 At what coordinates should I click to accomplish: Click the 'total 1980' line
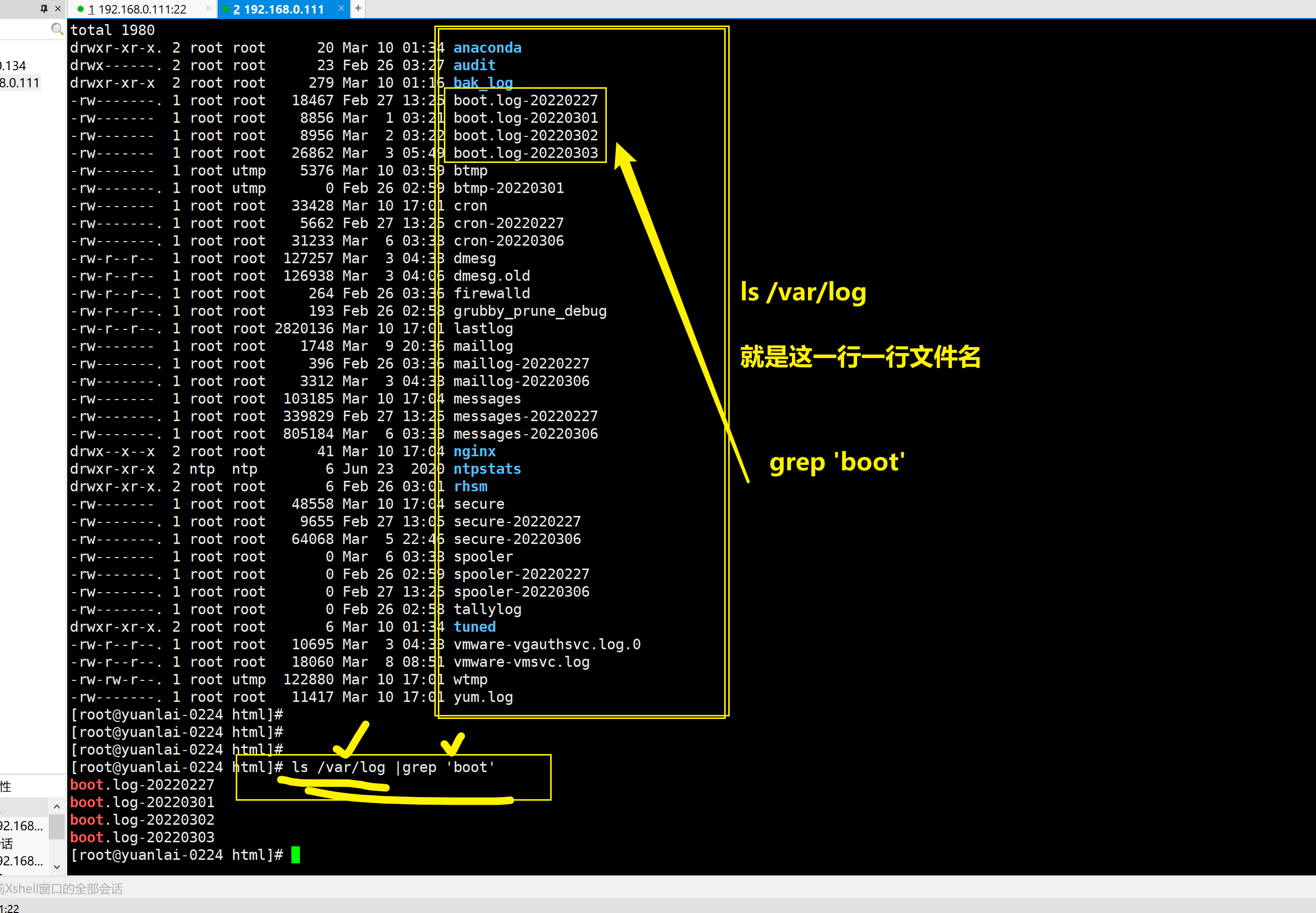112,30
